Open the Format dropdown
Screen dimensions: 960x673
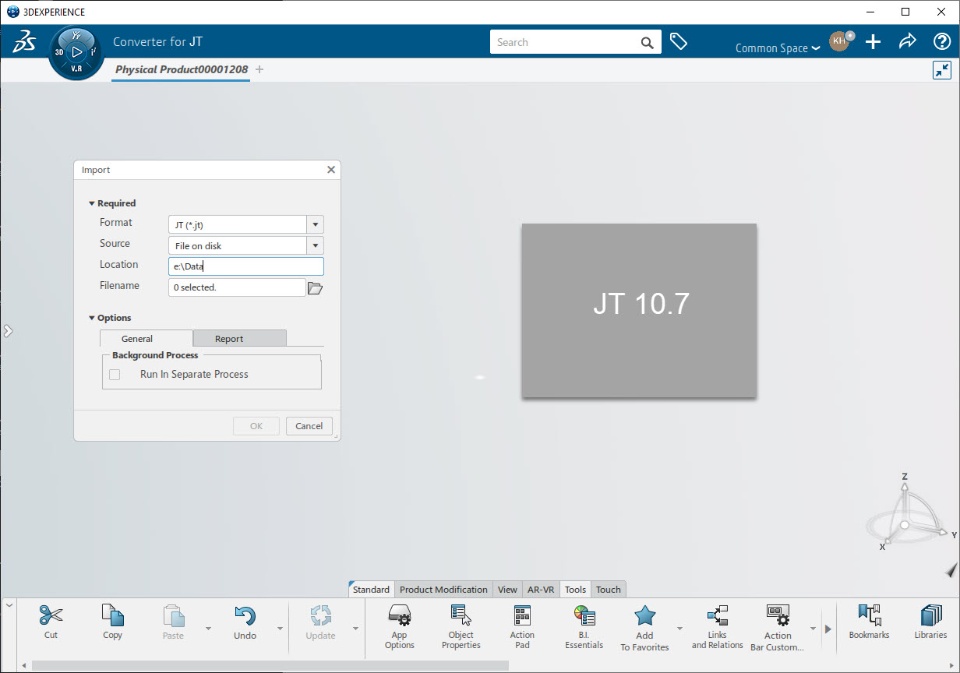[315, 225]
